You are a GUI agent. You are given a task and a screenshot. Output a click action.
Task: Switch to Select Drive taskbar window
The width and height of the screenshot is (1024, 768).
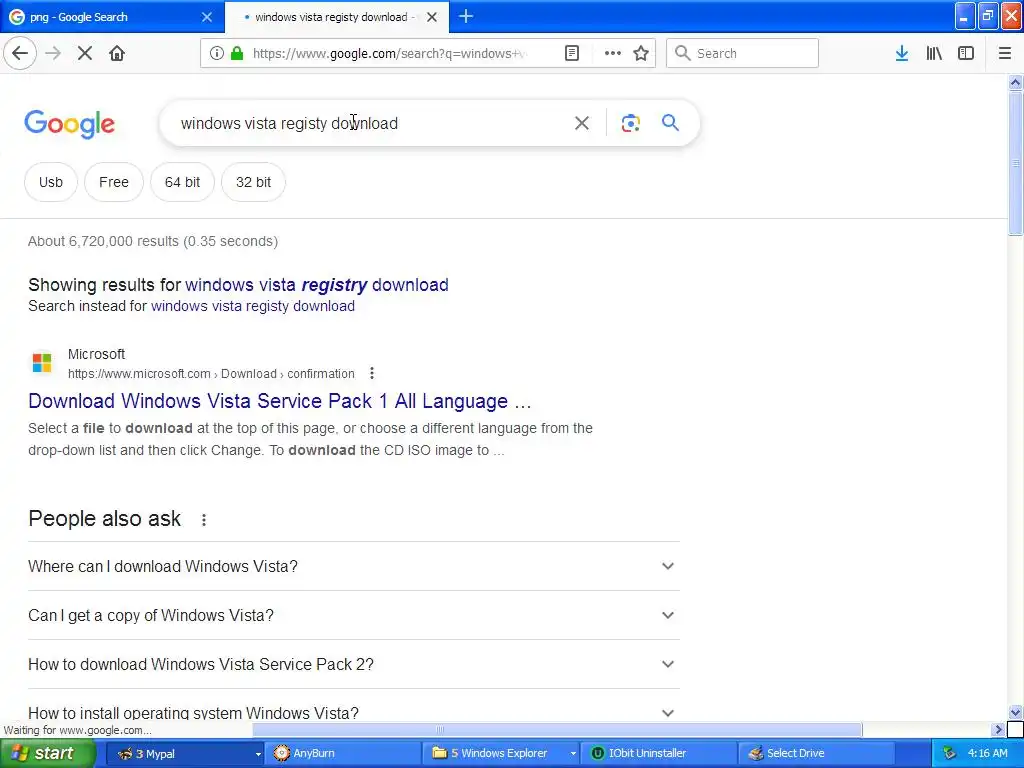coord(817,753)
